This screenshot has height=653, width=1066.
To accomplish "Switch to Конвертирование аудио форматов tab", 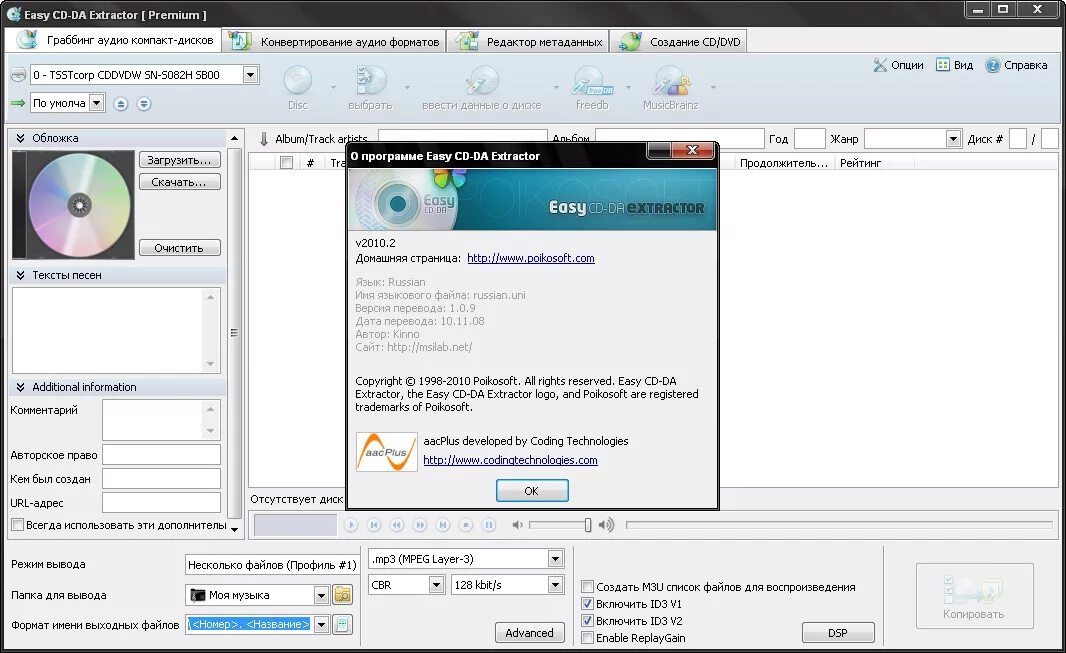I will (x=334, y=41).
